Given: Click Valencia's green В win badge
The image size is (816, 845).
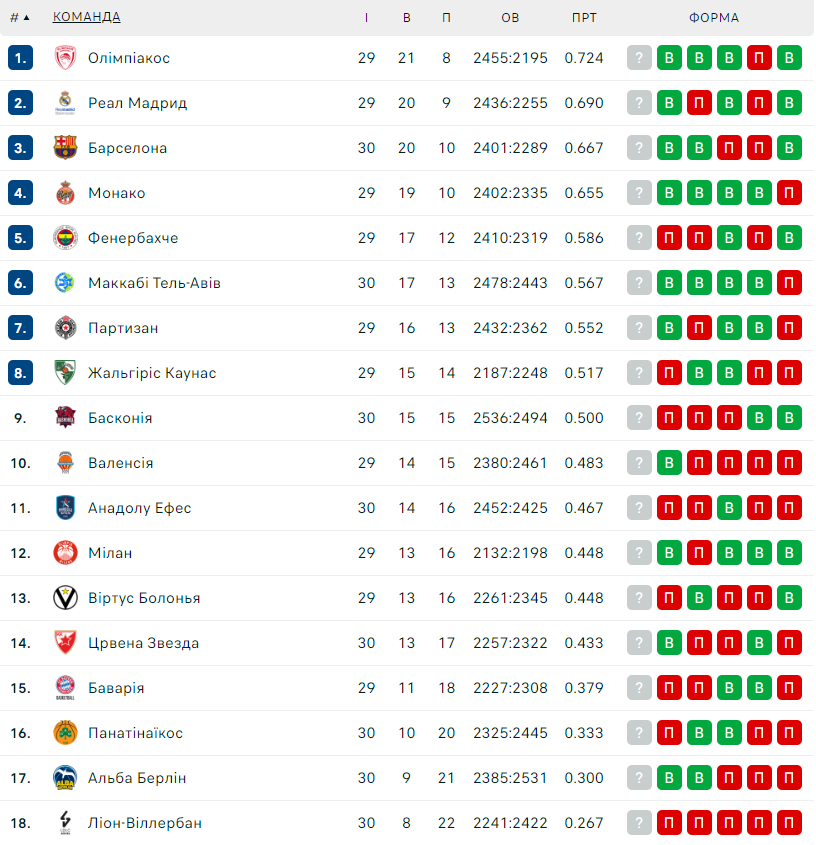Looking at the screenshot, I should click(x=669, y=462).
